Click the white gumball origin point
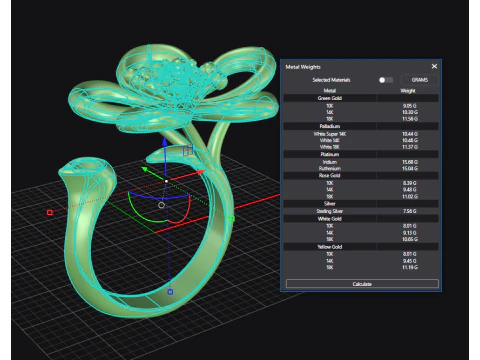The width and height of the screenshot is (480, 360). click(166, 181)
